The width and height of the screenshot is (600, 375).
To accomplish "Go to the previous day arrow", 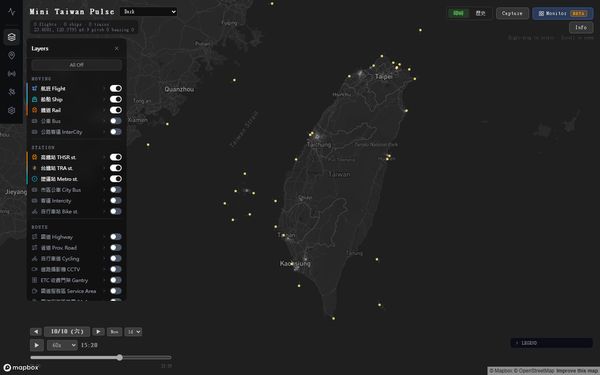I will pos(36,332).
